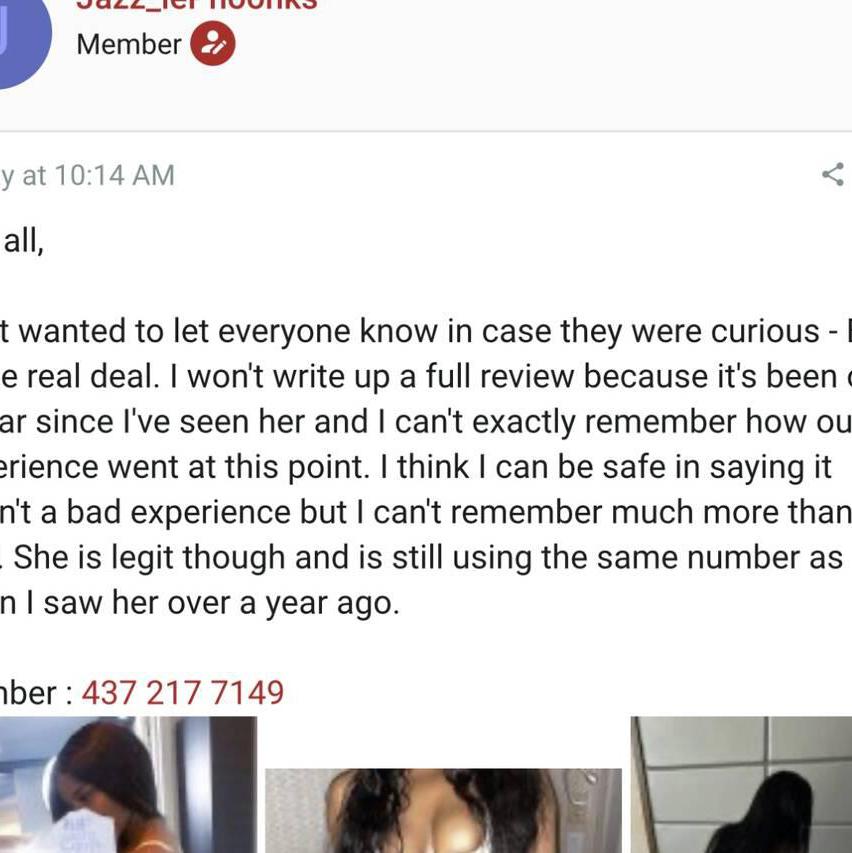Click the phone number 437 217 7149
Screen dimensions: 852x853
pyautogui.click(x=183, y=692)
